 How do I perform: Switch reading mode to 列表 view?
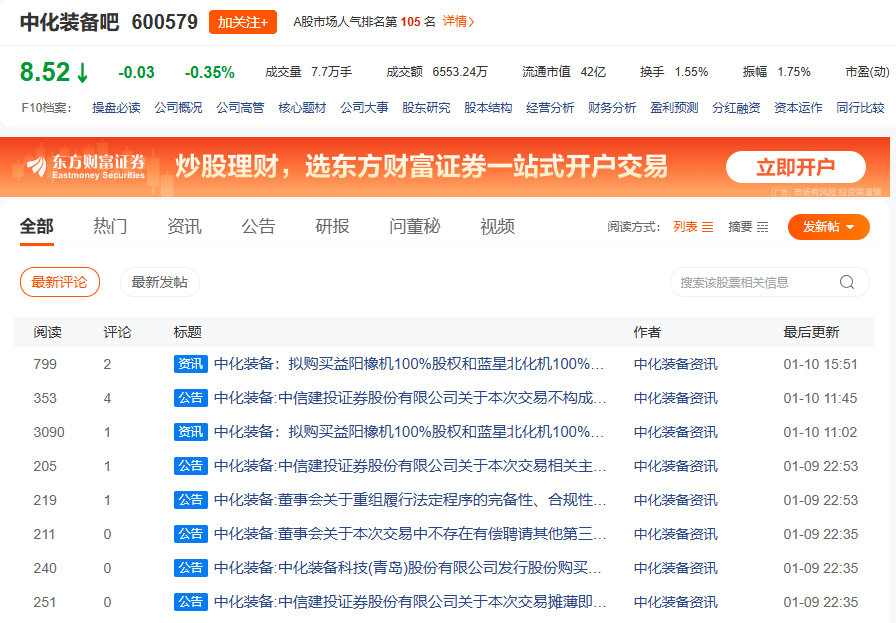pyautogui.click(x=693, y=227)
